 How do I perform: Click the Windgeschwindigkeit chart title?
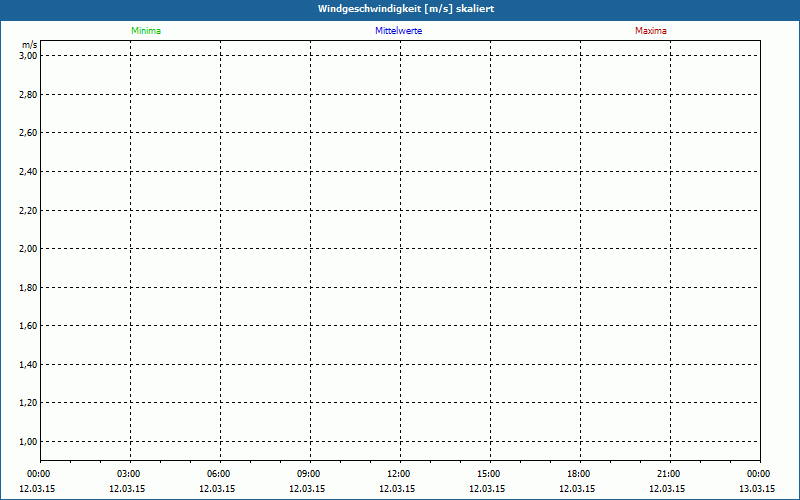click(x=406, y=9)
